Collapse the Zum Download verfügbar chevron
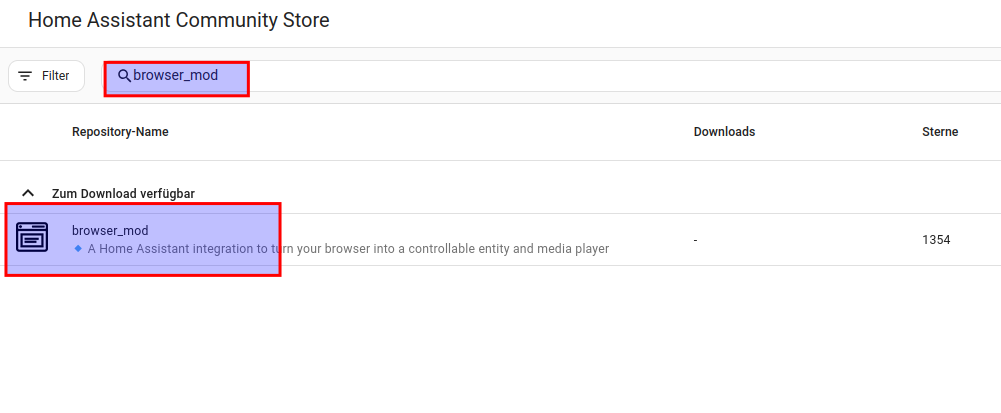This screenshot has width=1001, height=413. 28,193
